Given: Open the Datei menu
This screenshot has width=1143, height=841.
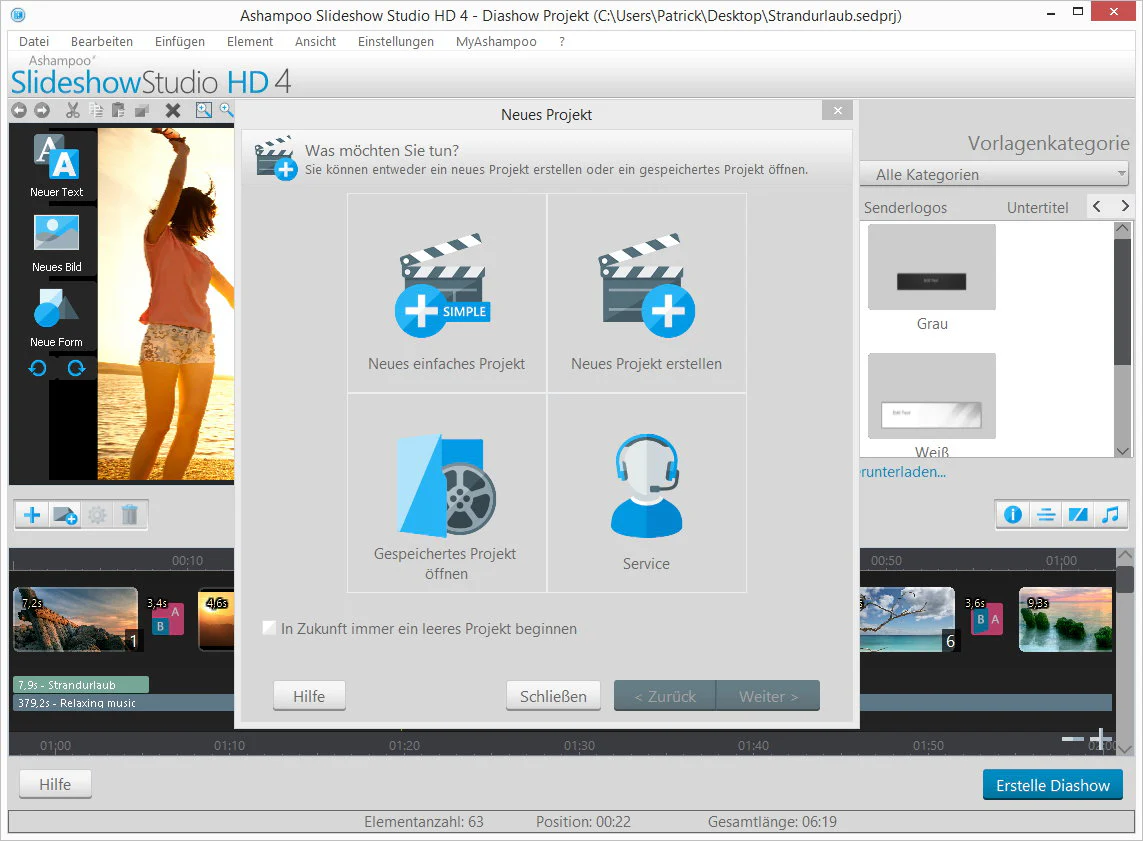Looking at the screenshot, I should click(x=34, y=42).
